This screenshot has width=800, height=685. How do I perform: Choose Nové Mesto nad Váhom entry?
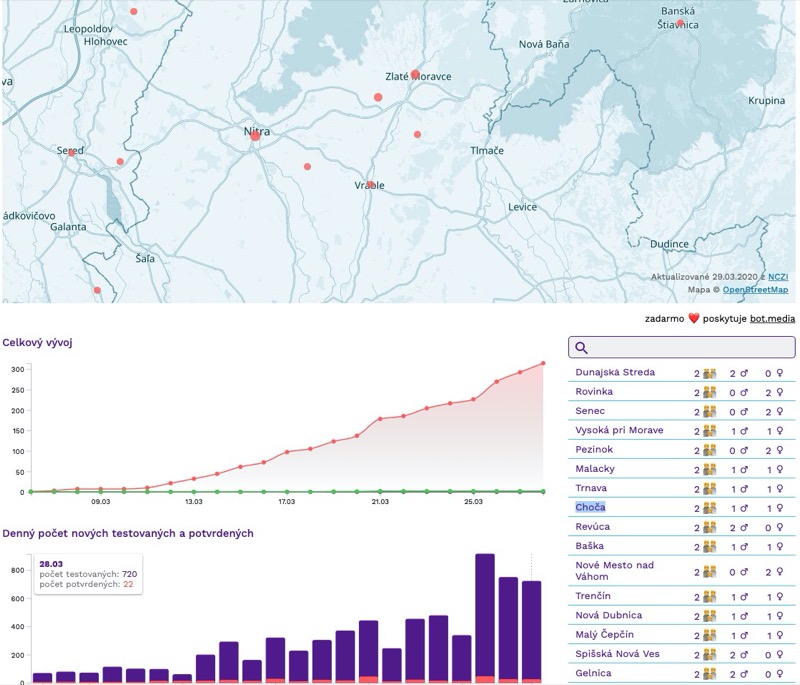[x=614, y=571]
